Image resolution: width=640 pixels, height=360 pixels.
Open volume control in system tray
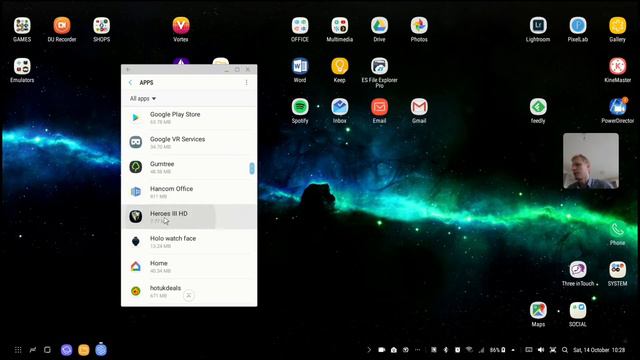pos(541,350)
